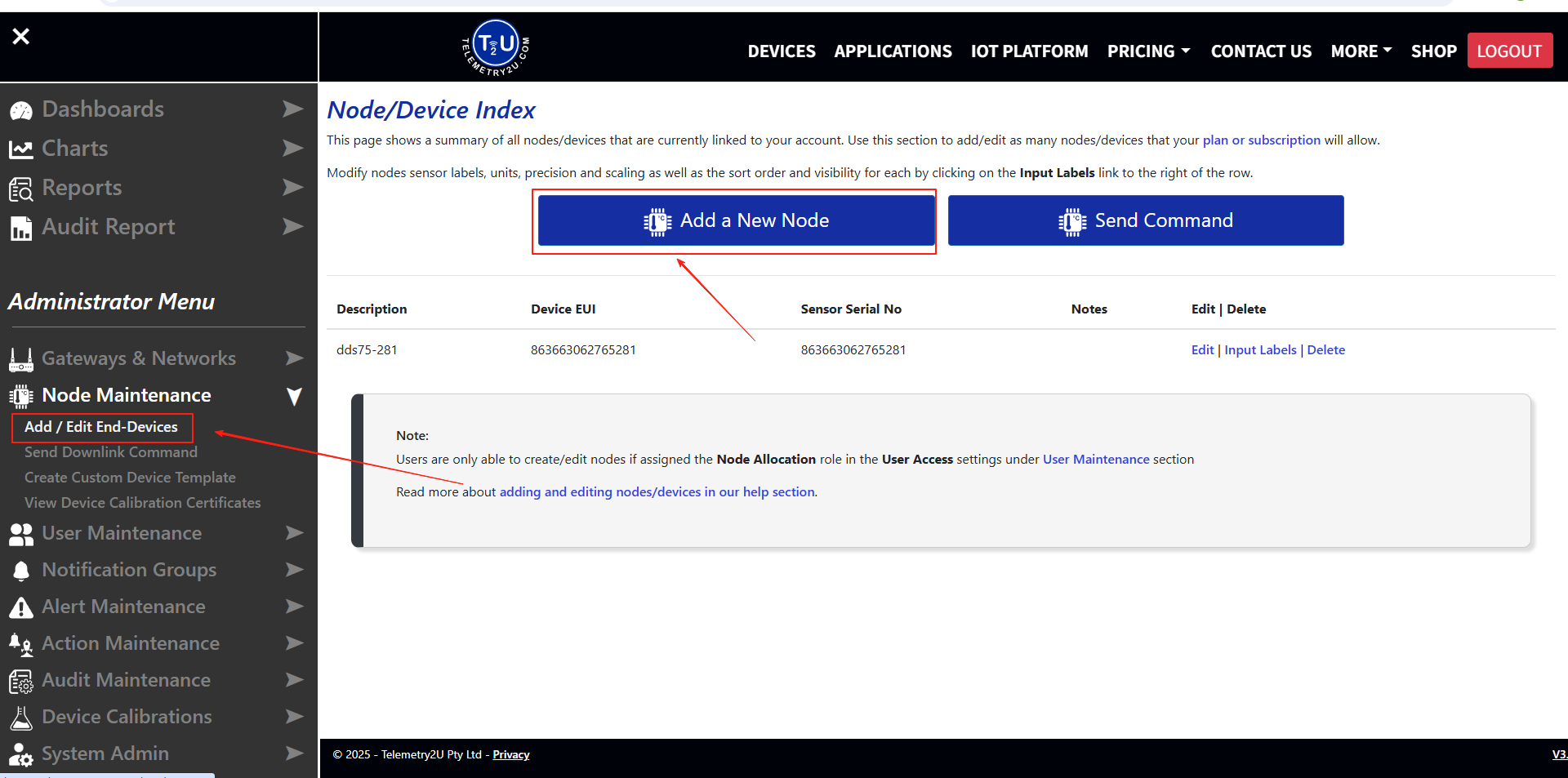Expand the Audit Report arrow
This screenshot has height=778, width=1568.
(x=293, y=226)
